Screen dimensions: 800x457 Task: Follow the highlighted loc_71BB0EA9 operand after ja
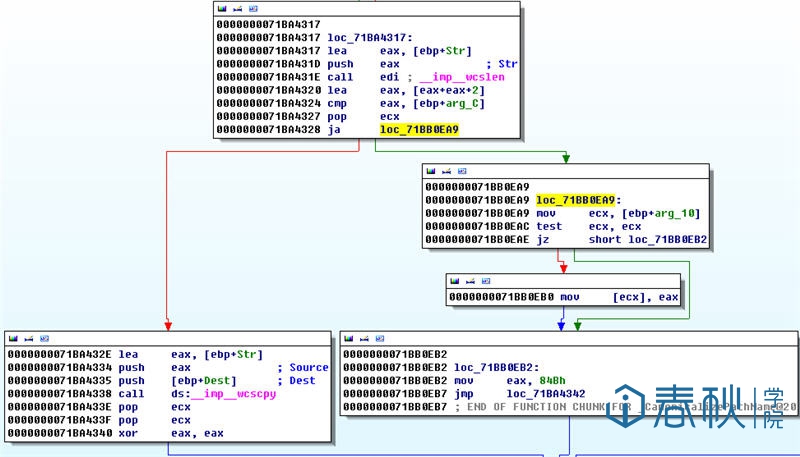coord(419,130)
